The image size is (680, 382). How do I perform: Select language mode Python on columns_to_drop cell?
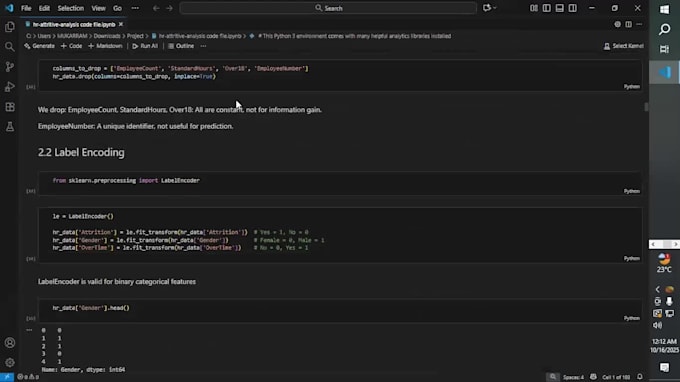pos(631,87)
